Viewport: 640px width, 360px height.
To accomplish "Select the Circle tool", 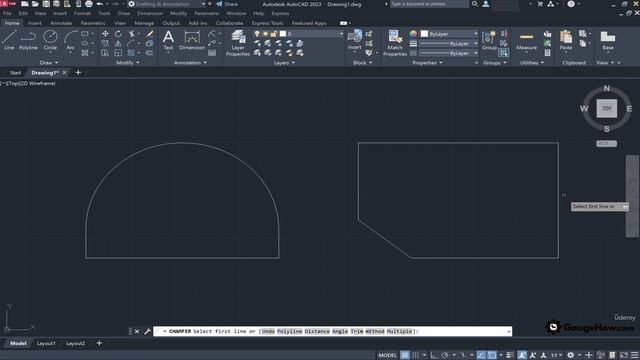I will [x=50, y=40].
